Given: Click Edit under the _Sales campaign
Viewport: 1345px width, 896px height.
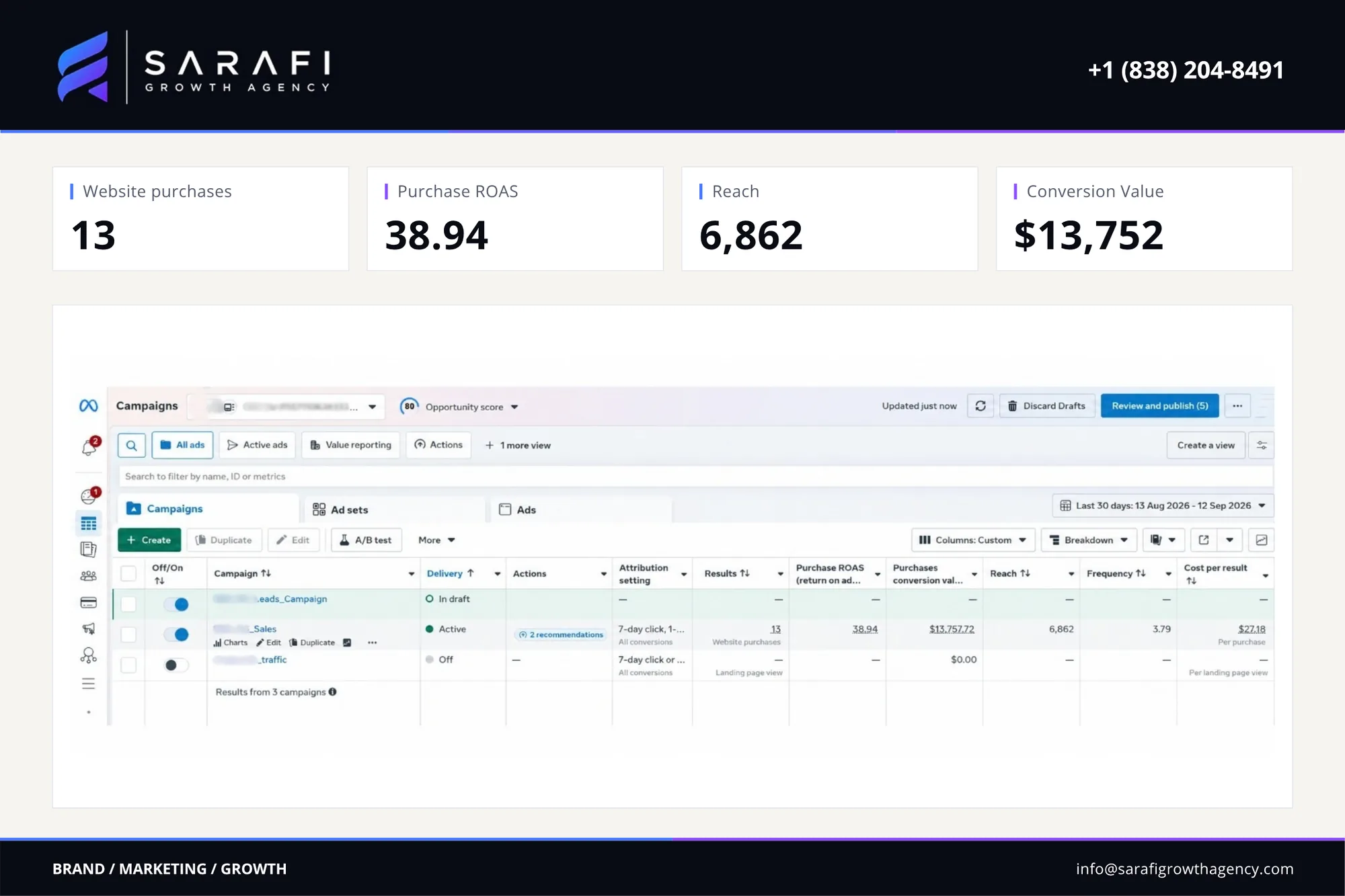Looking at the screenshot, I should (x=268, y=643).
